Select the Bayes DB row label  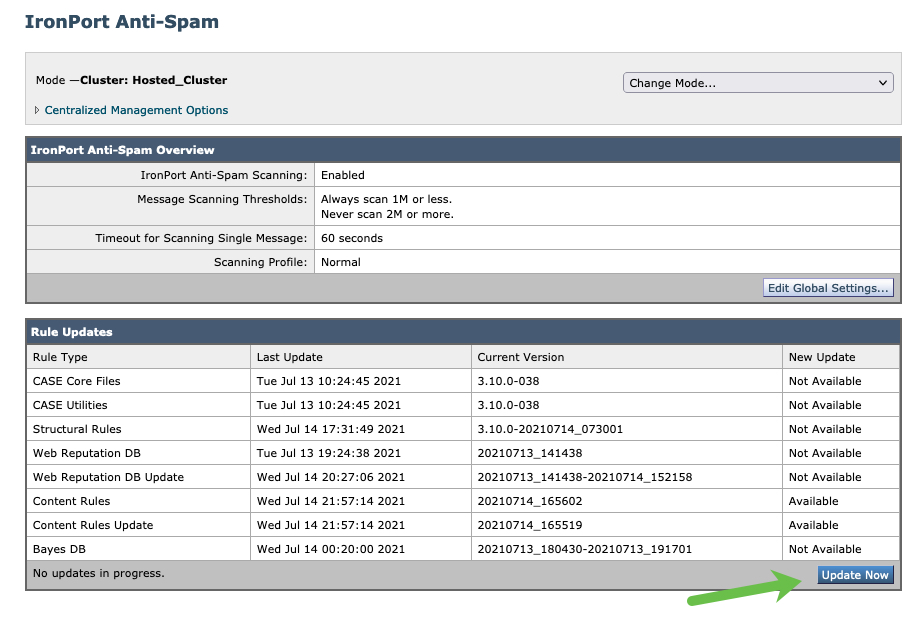[59, 549]
